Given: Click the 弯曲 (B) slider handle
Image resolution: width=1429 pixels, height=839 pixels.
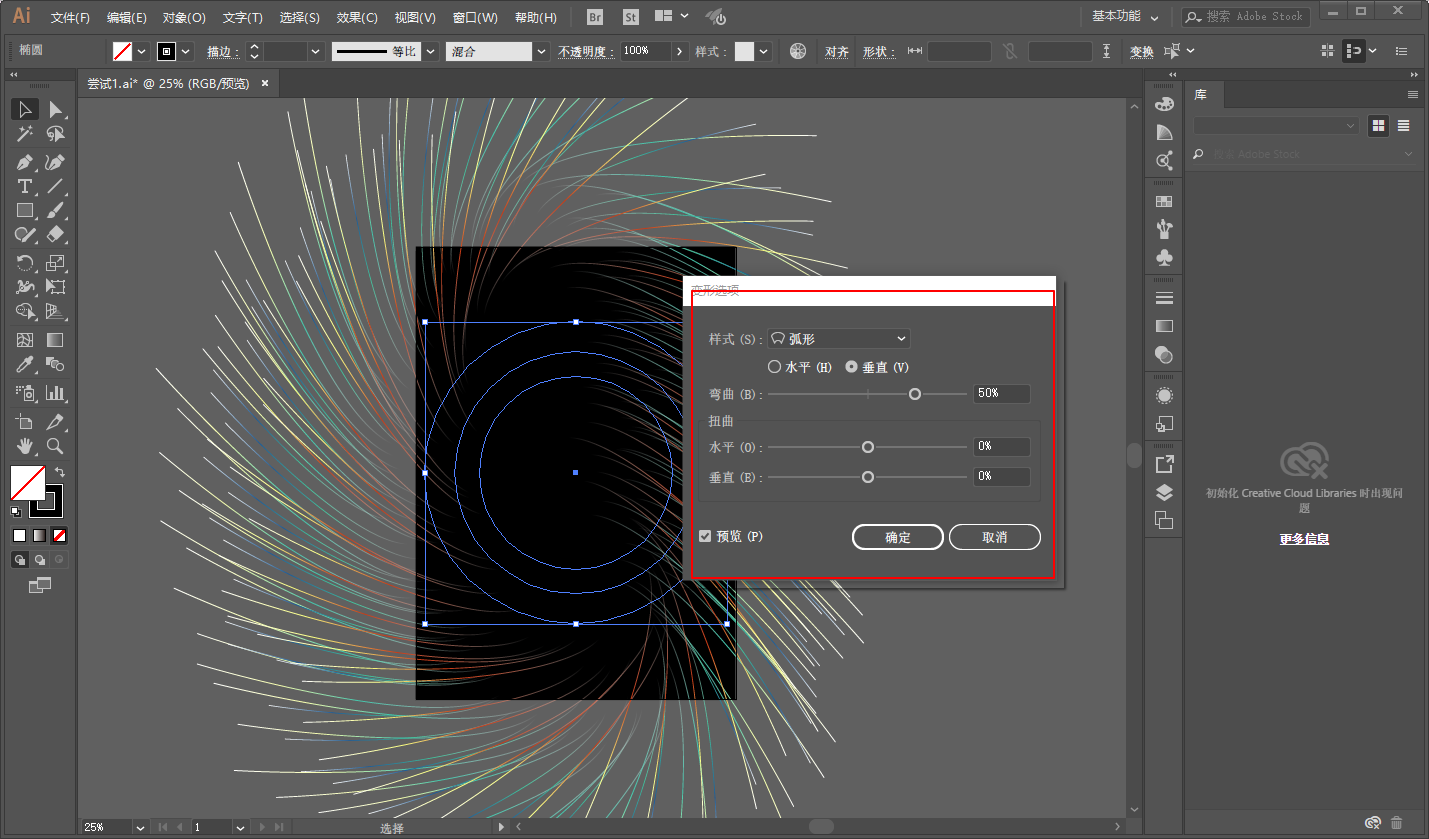Looking at the screenshot, I should [914, 395].
